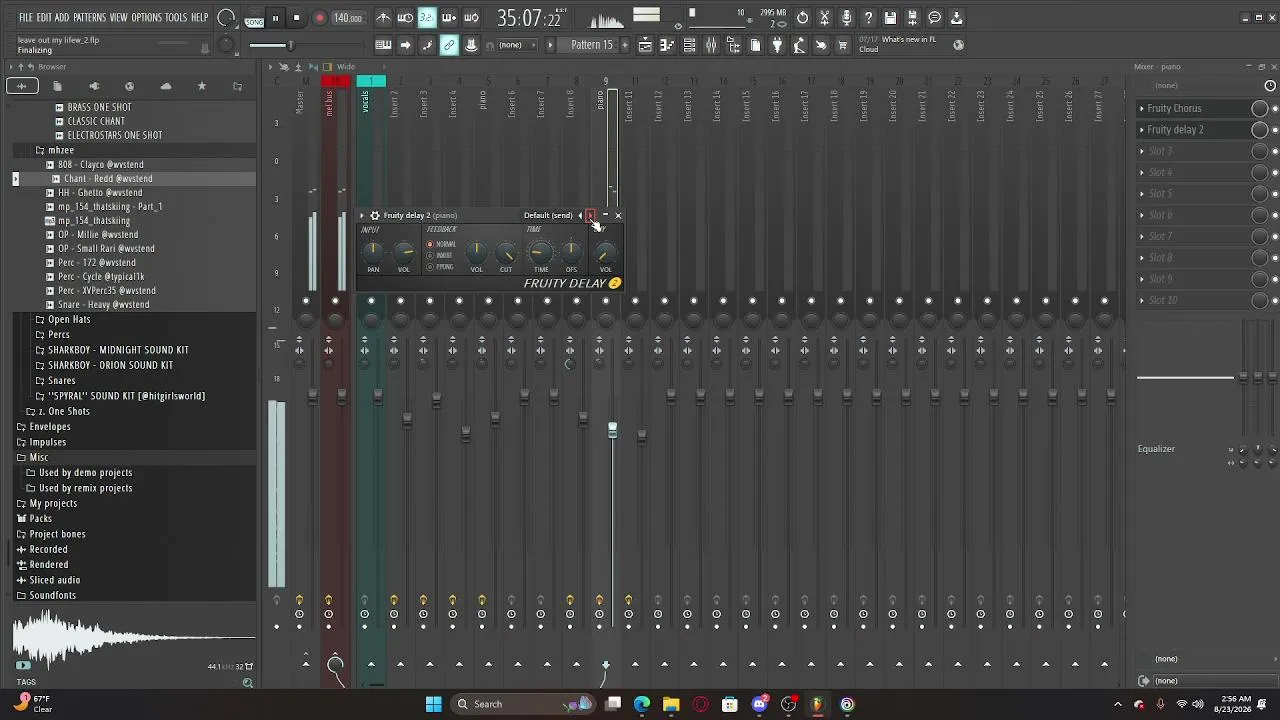The height and width of the screenshot is (720, 1280).
Task: Click the Windows taskbar Search box
Action: [x=525, y=704]
